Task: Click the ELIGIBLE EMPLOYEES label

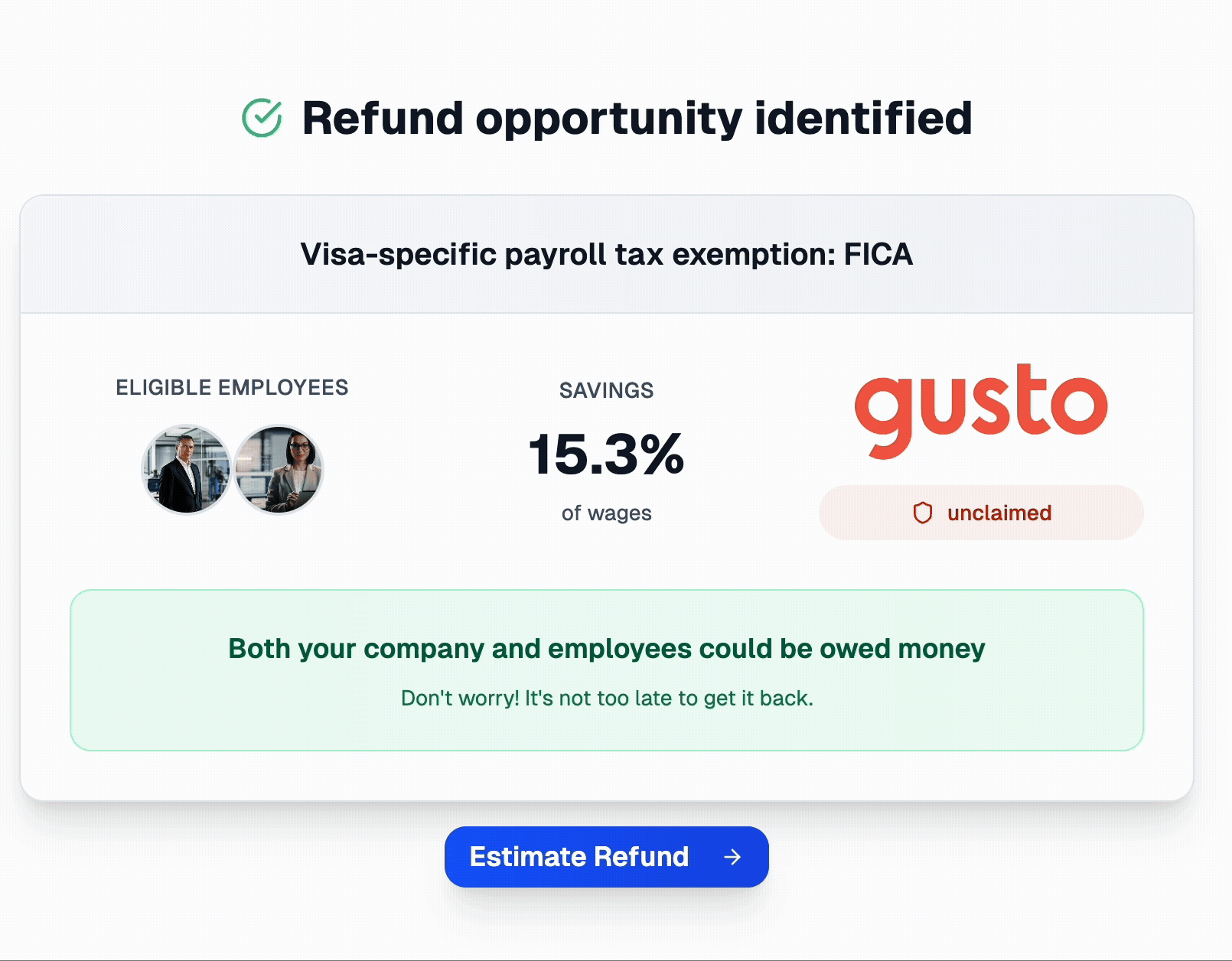Action: (x=232, y=387)
